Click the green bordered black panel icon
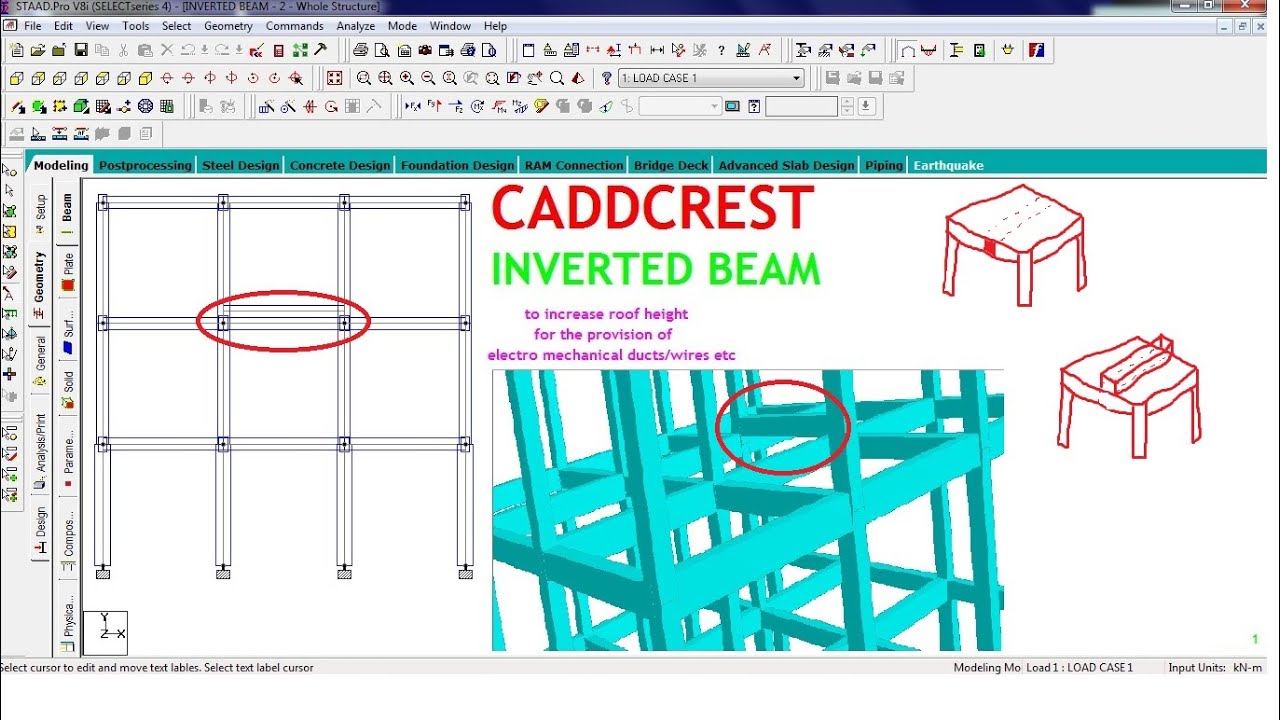 click(979, 50)
